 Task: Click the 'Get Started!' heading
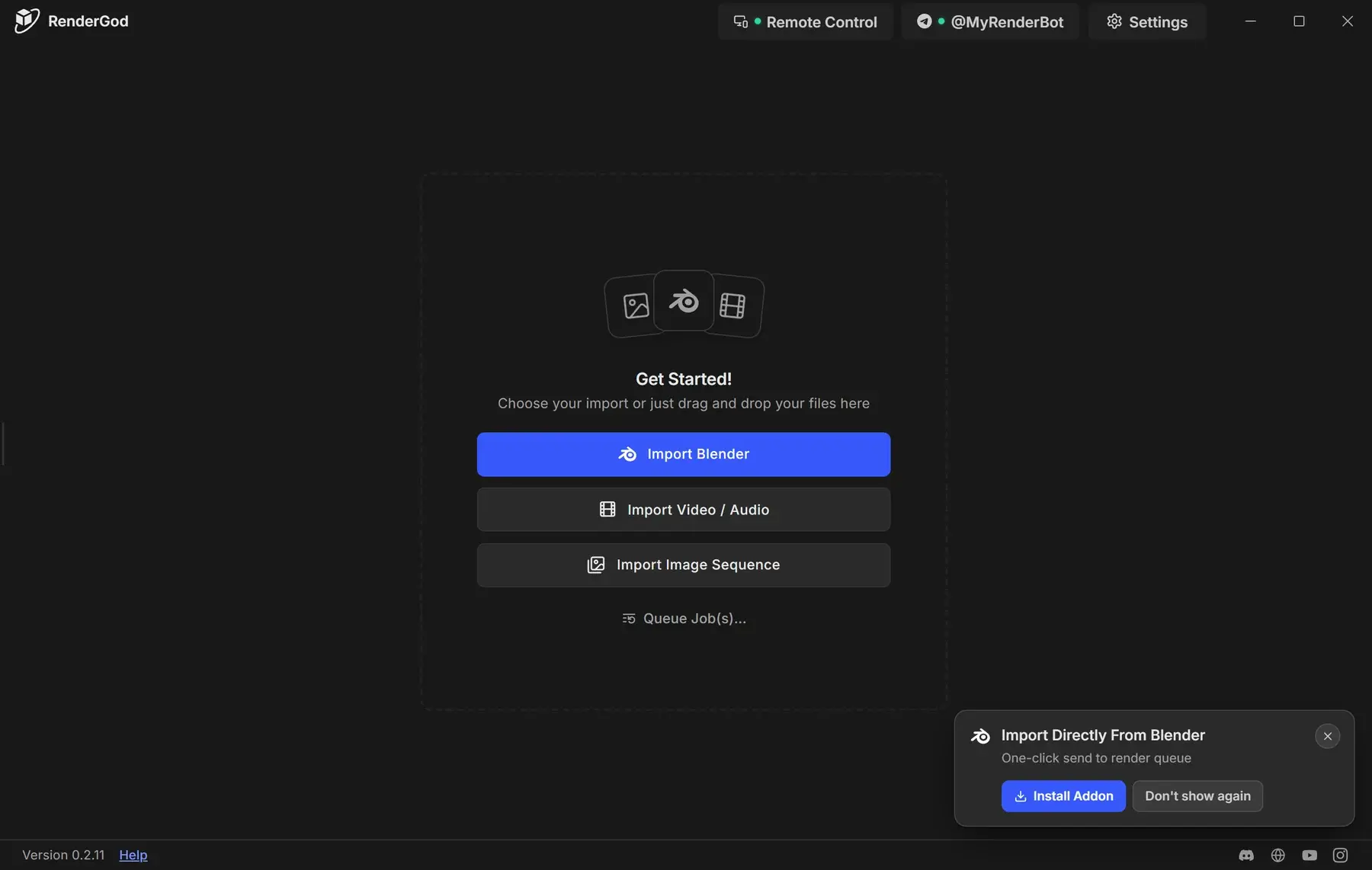683,379
